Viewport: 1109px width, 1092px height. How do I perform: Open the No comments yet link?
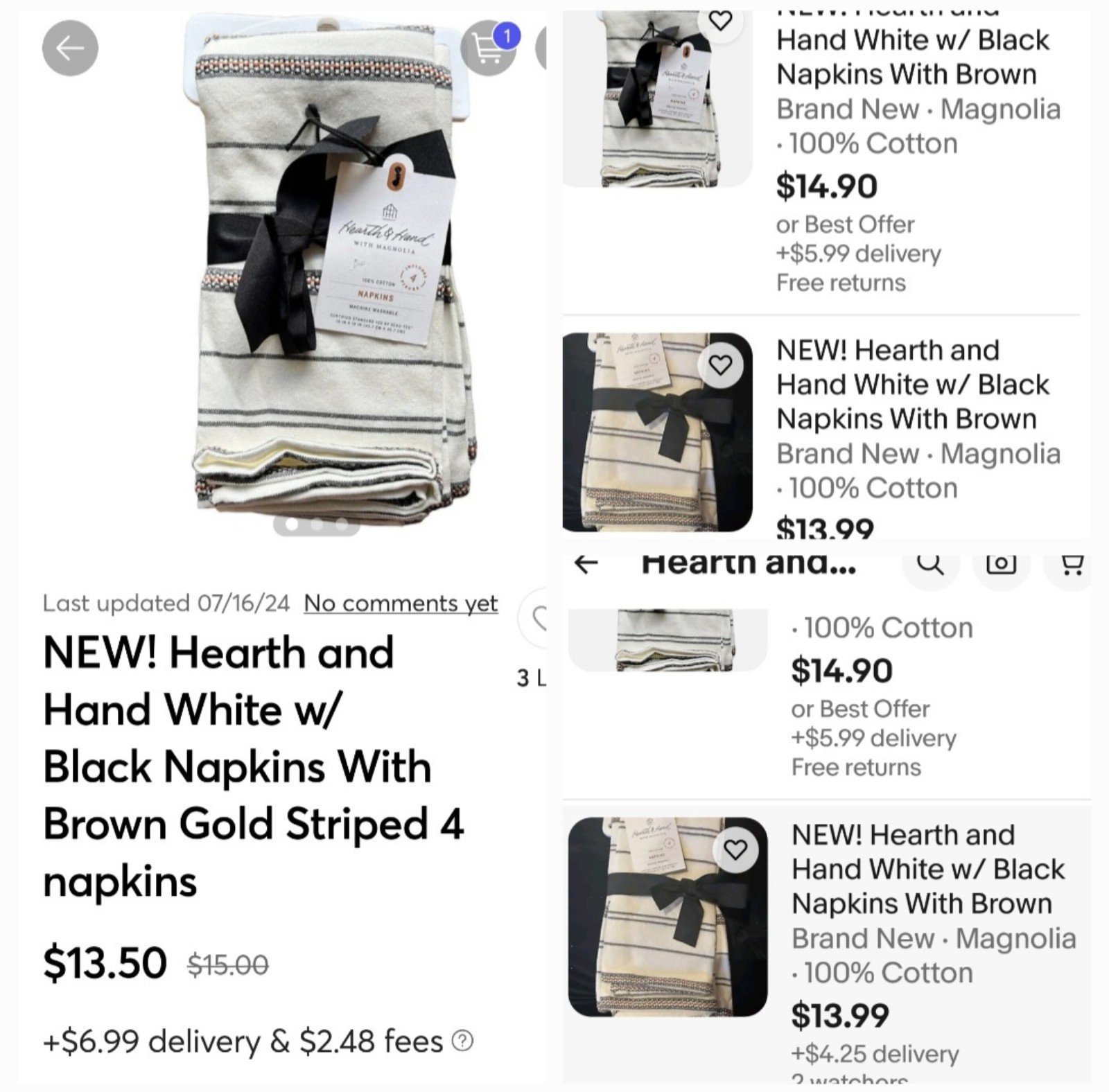[401, 604]
